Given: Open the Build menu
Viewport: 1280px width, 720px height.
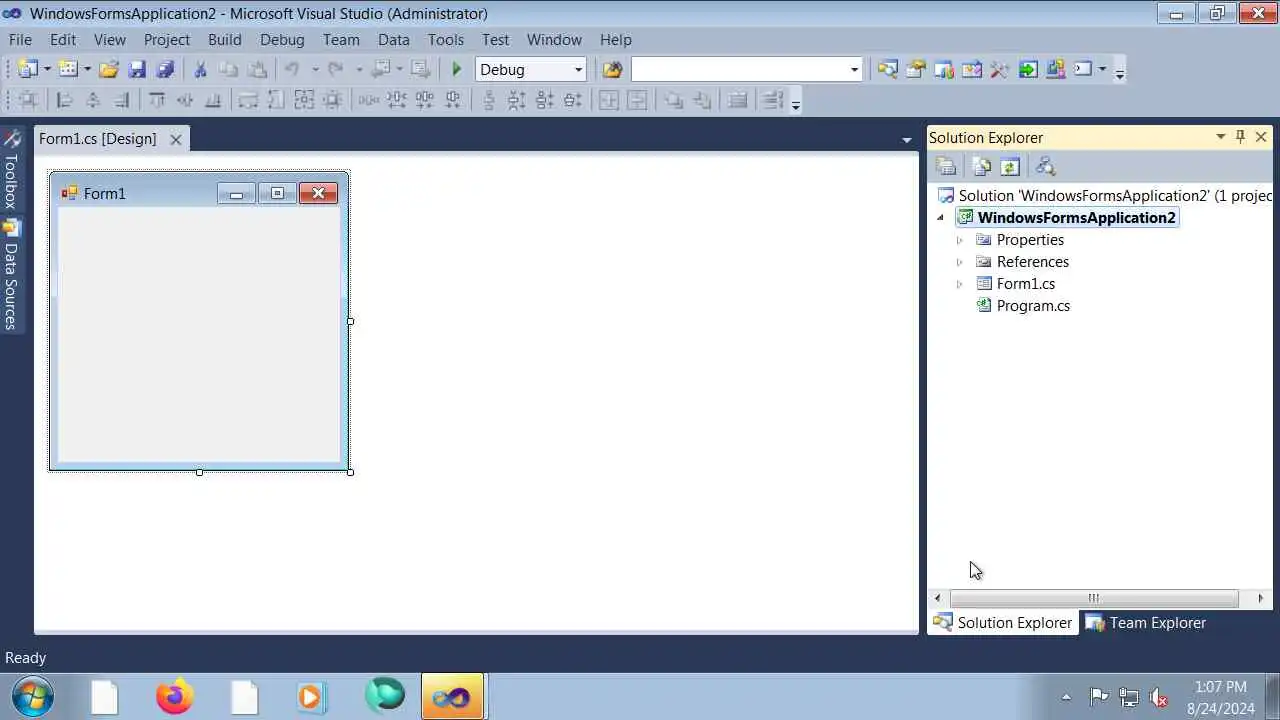Looking at the screenshot, I should click(224, 39).
